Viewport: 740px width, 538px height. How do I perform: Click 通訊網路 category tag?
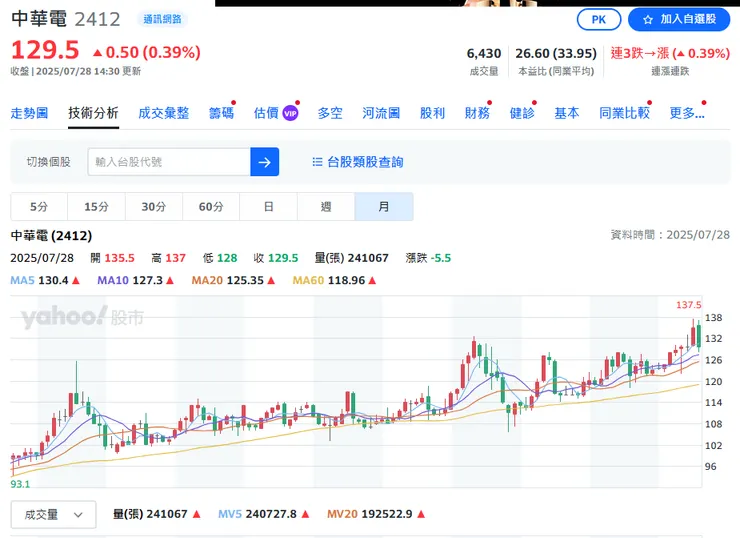162,19
